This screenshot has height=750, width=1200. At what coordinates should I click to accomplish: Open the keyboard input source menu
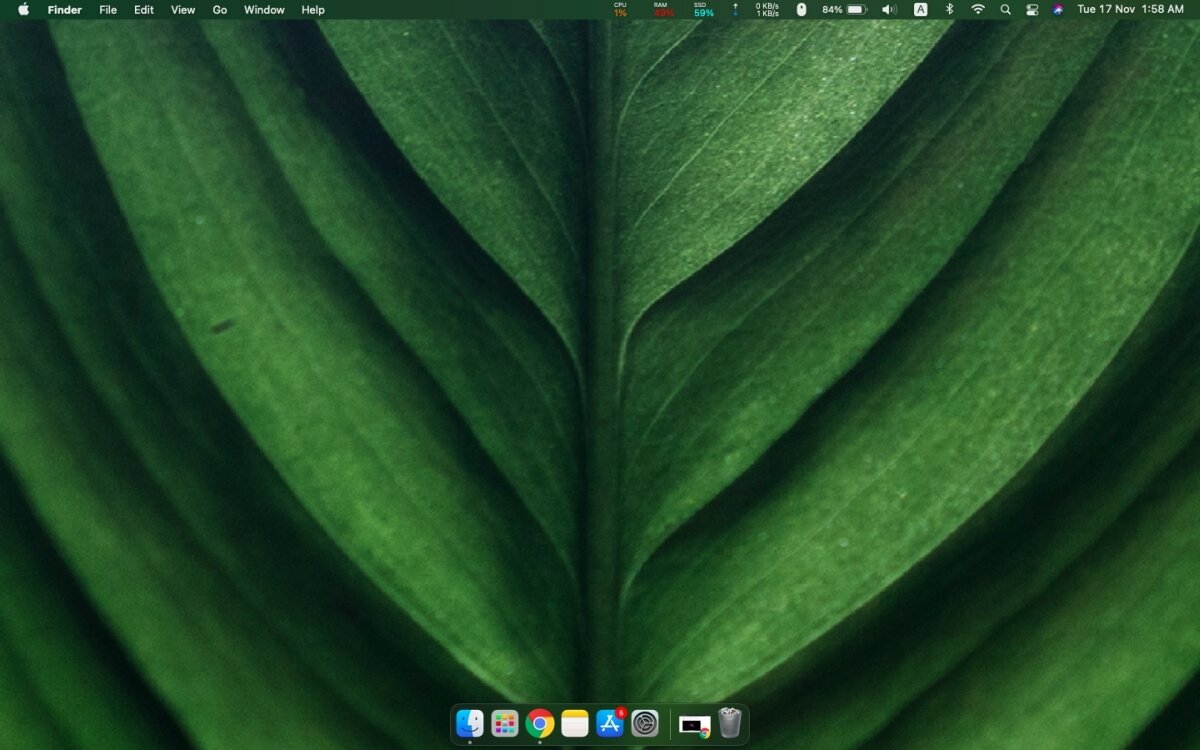coord(920,9)
